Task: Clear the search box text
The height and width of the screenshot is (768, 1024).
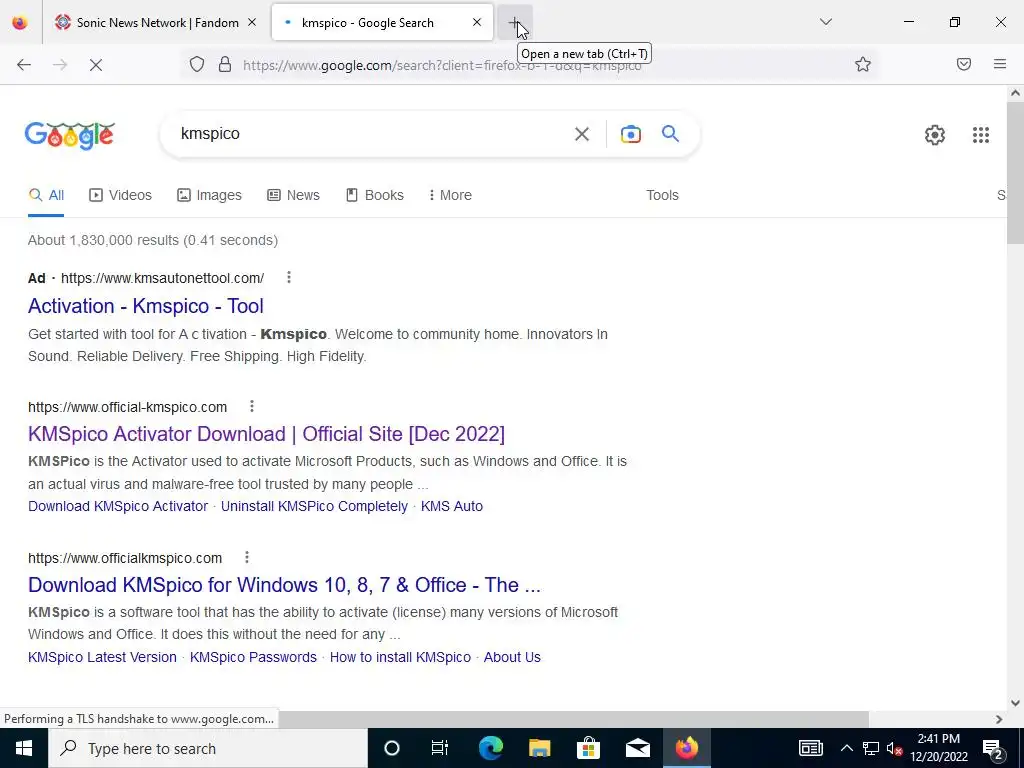Action: [x=582, y=134]
